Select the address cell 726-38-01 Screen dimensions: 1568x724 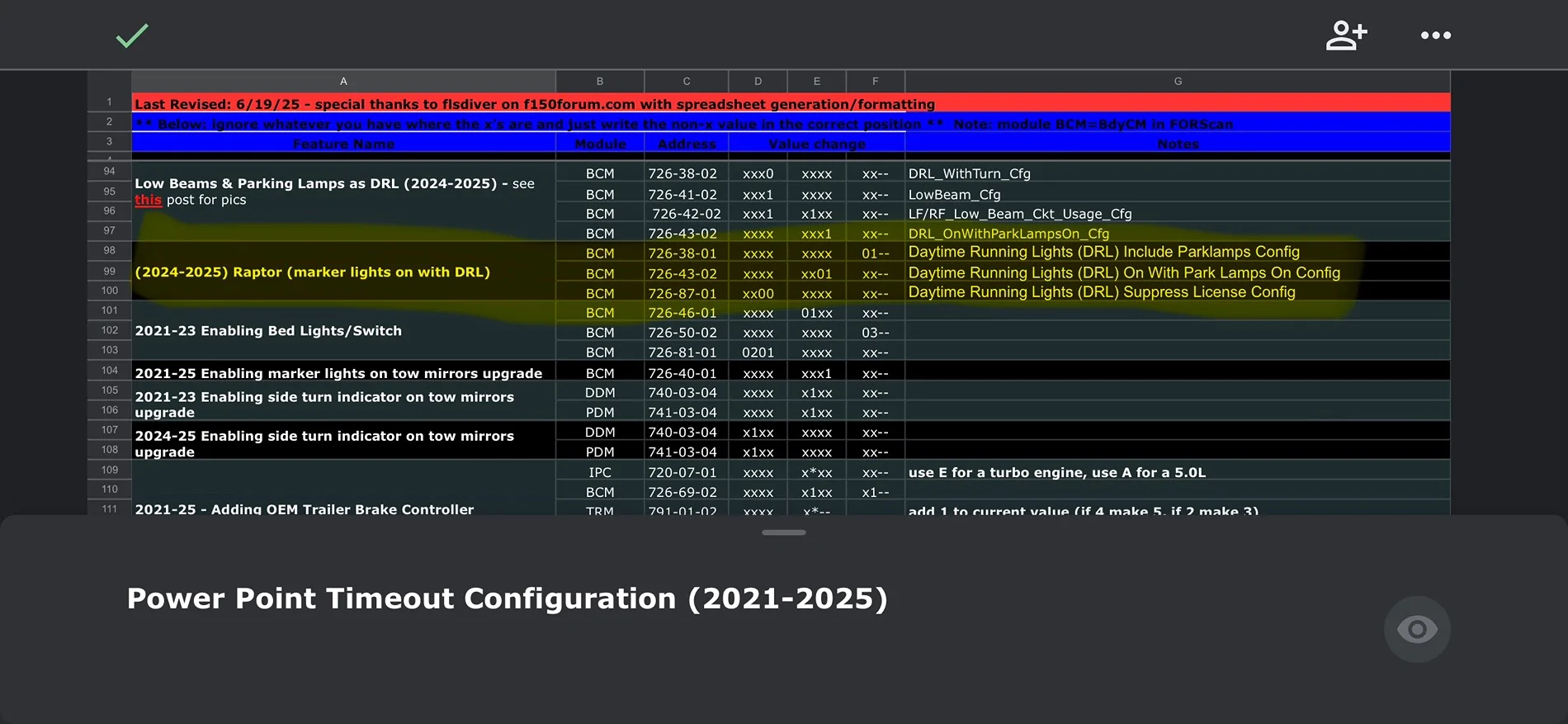(x=683, y=253)
